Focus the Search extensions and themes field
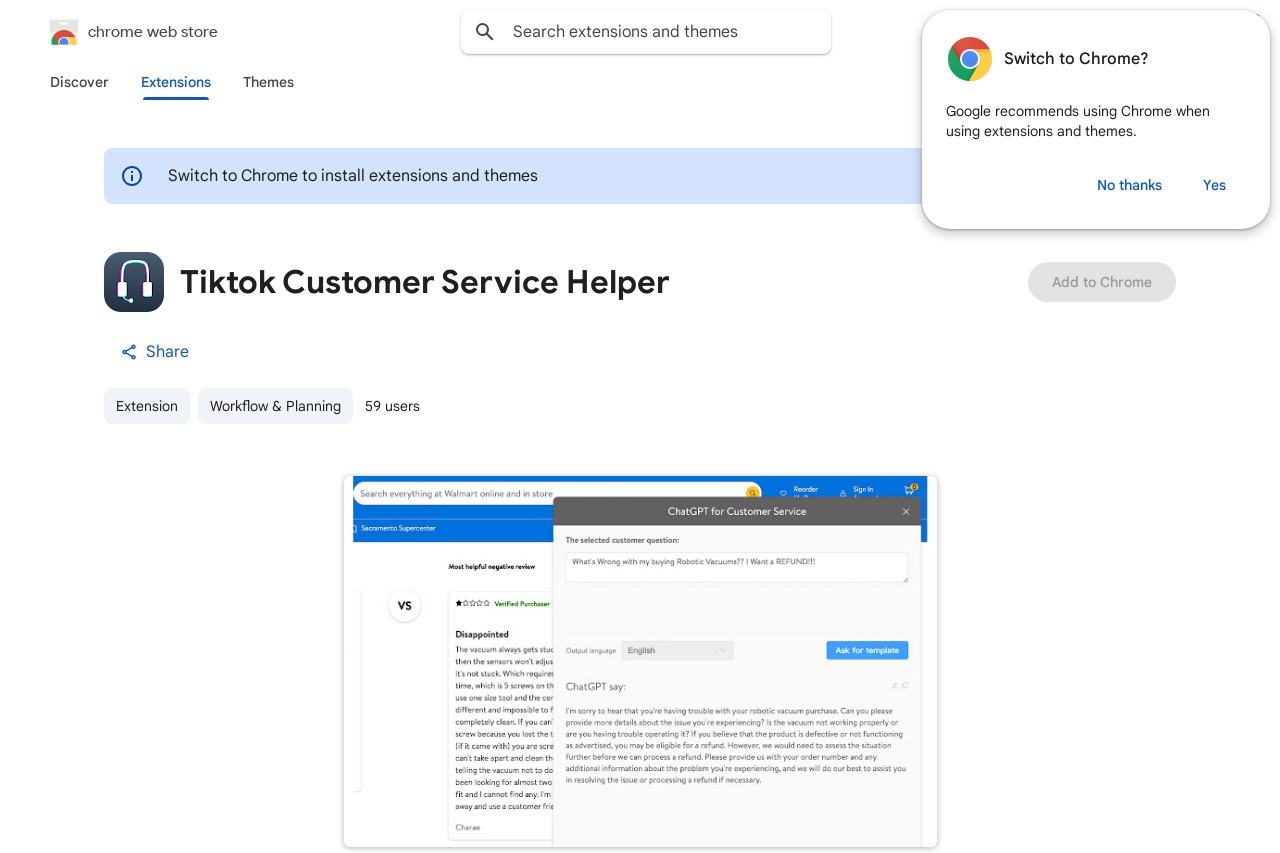The width and height of the screenshot is (1280, 853). pyautogui.click(x=646, y=32)
